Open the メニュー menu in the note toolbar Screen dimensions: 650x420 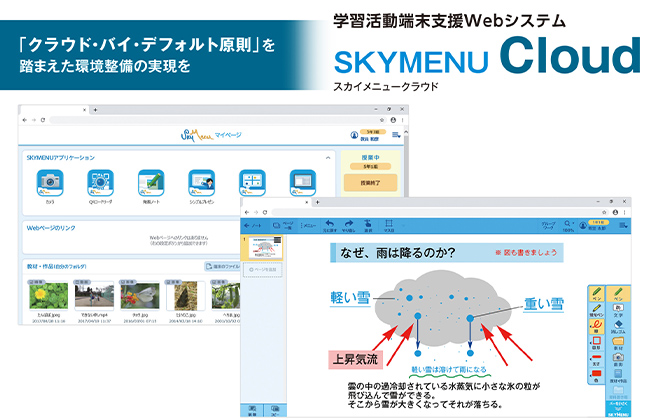coord(309,226)
